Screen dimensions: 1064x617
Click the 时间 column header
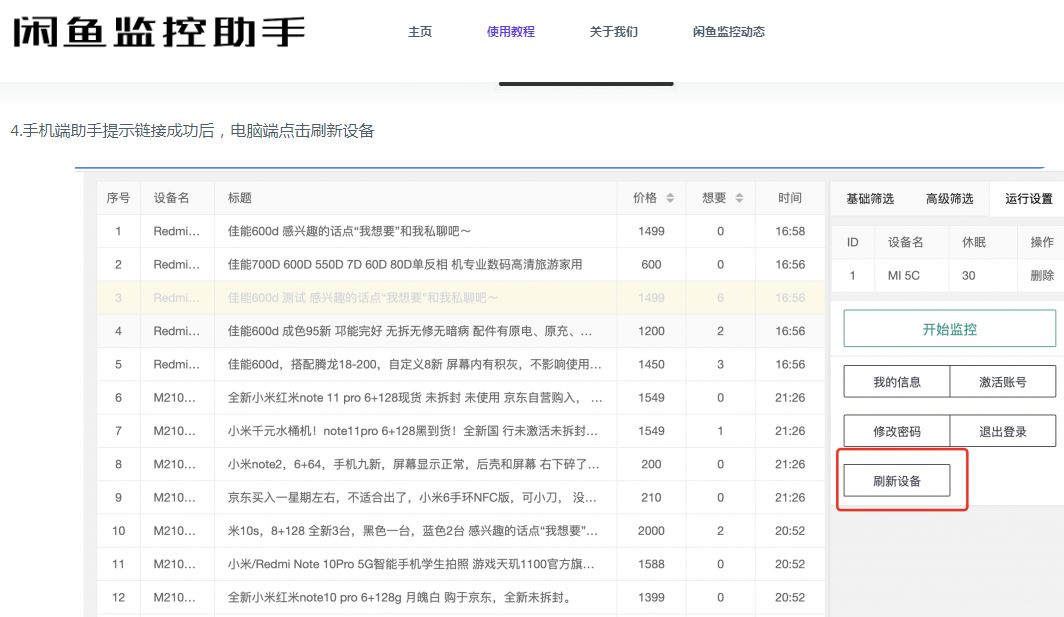click(790, 198)
